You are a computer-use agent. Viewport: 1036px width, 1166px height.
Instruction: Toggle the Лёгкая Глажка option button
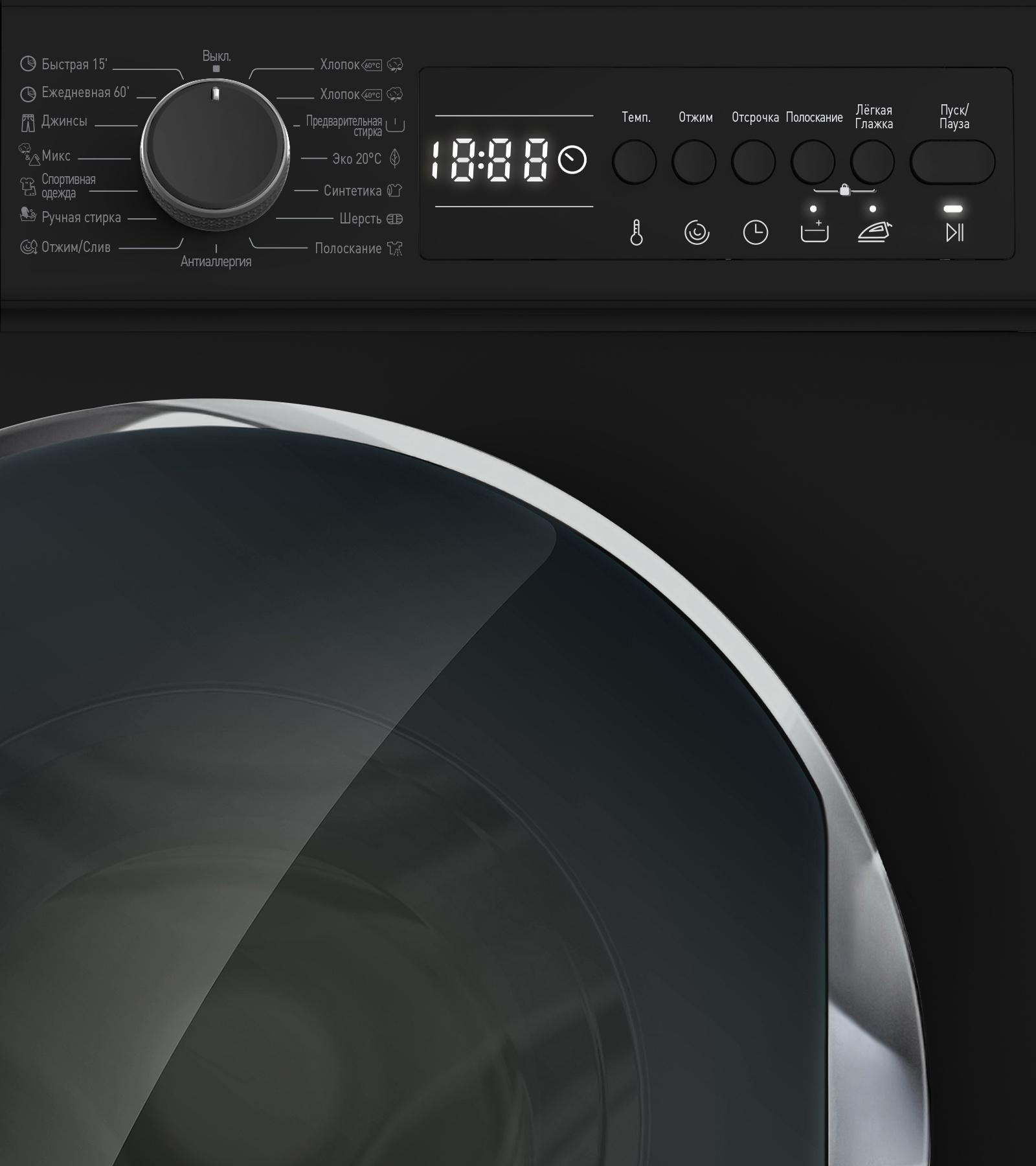(872, 162)
